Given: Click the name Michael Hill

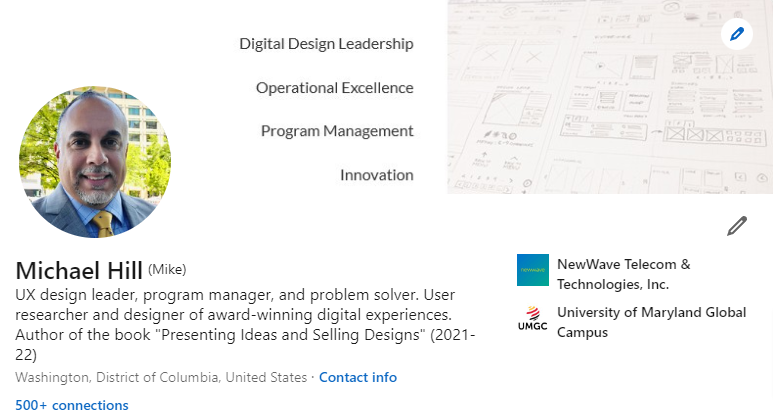Looking at the screenshot, I should (x=79, y=270).
